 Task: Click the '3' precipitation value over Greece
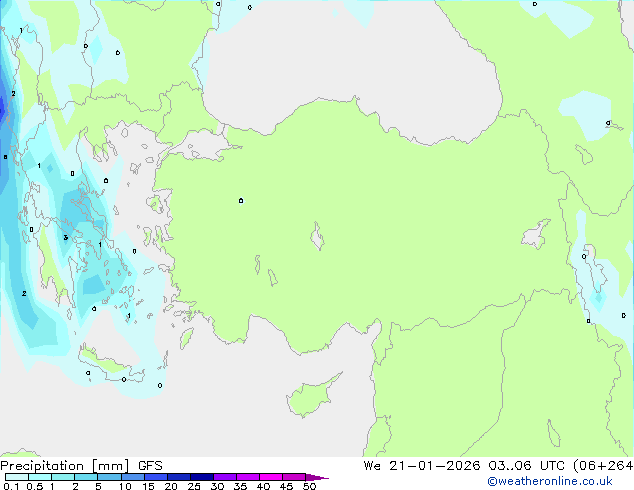(66, 237)
